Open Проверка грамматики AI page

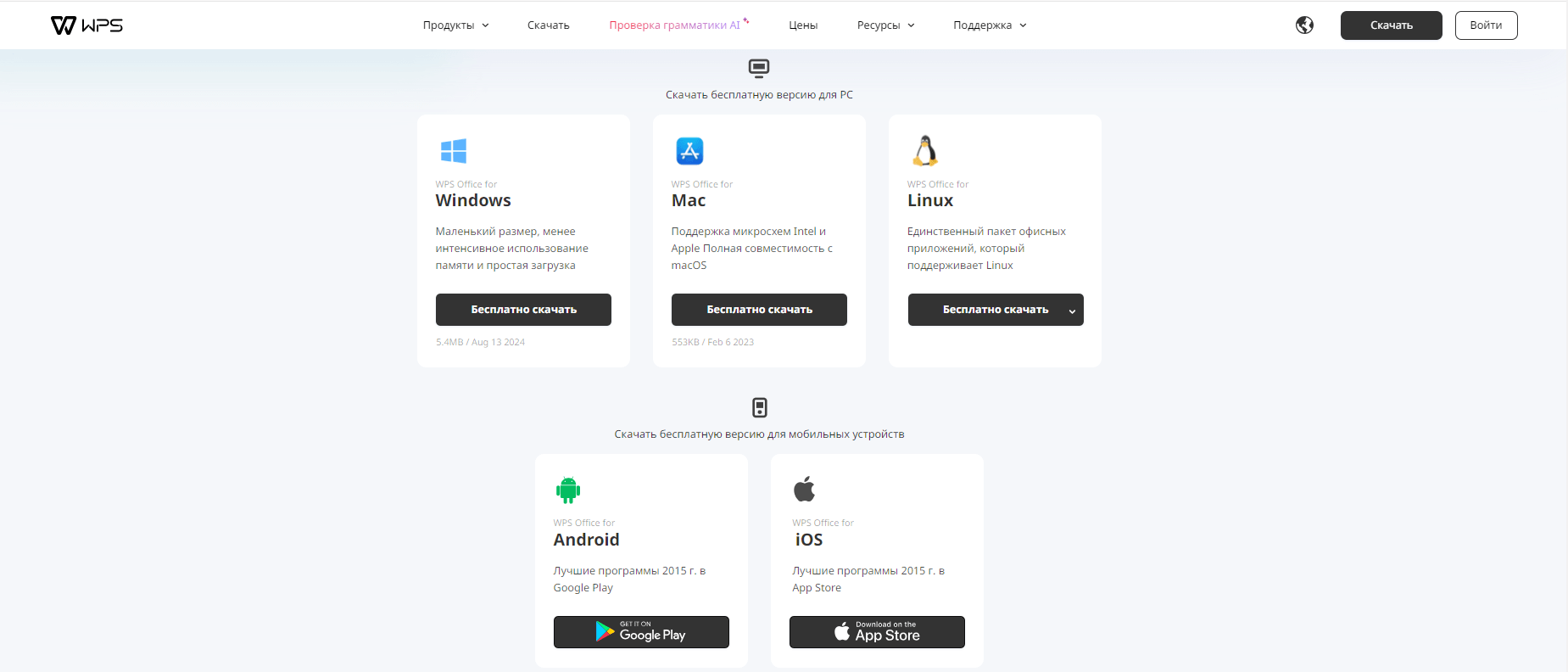[x=678, y=25]
